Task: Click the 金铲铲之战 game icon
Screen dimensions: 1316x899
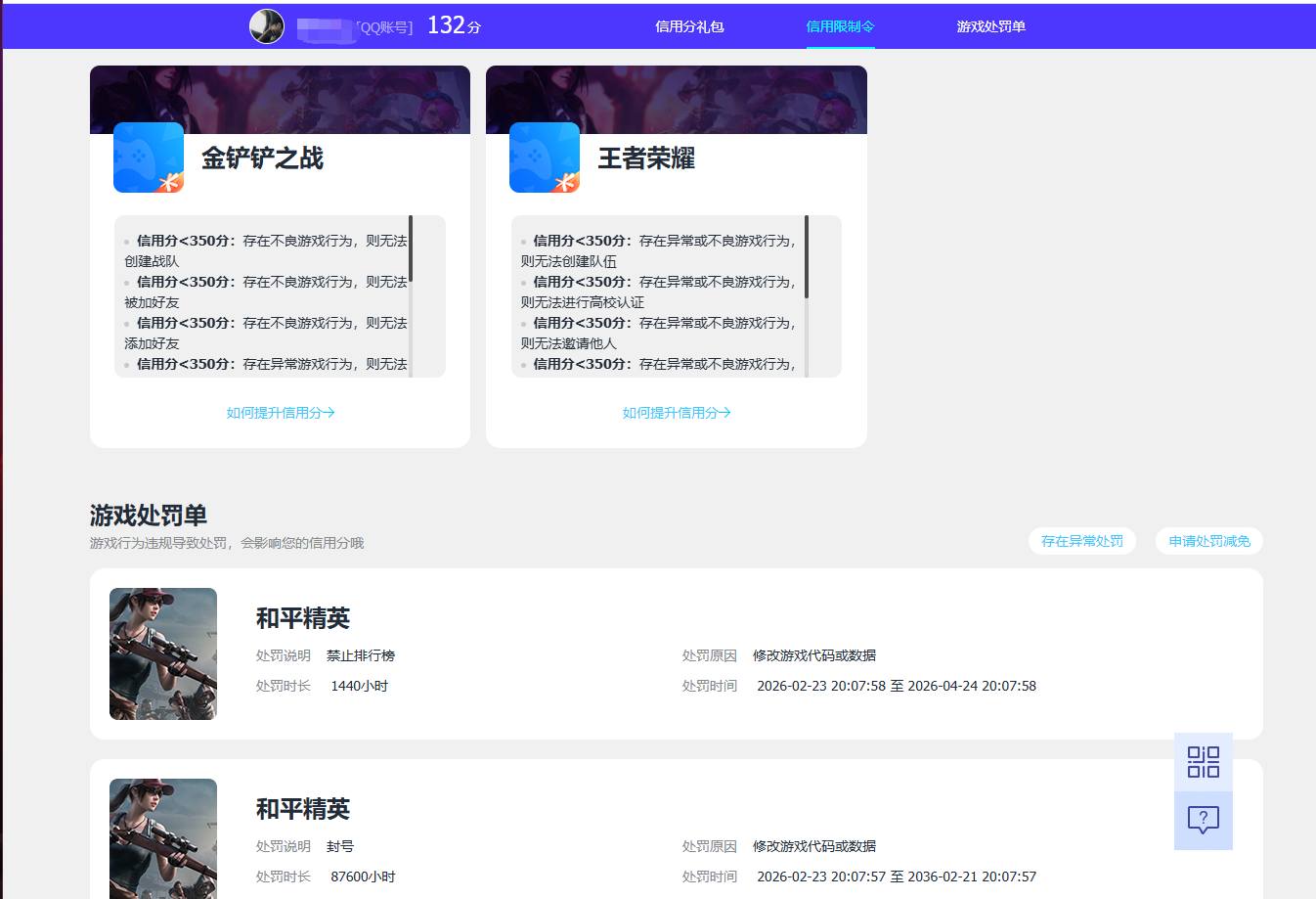Action: 149,157
